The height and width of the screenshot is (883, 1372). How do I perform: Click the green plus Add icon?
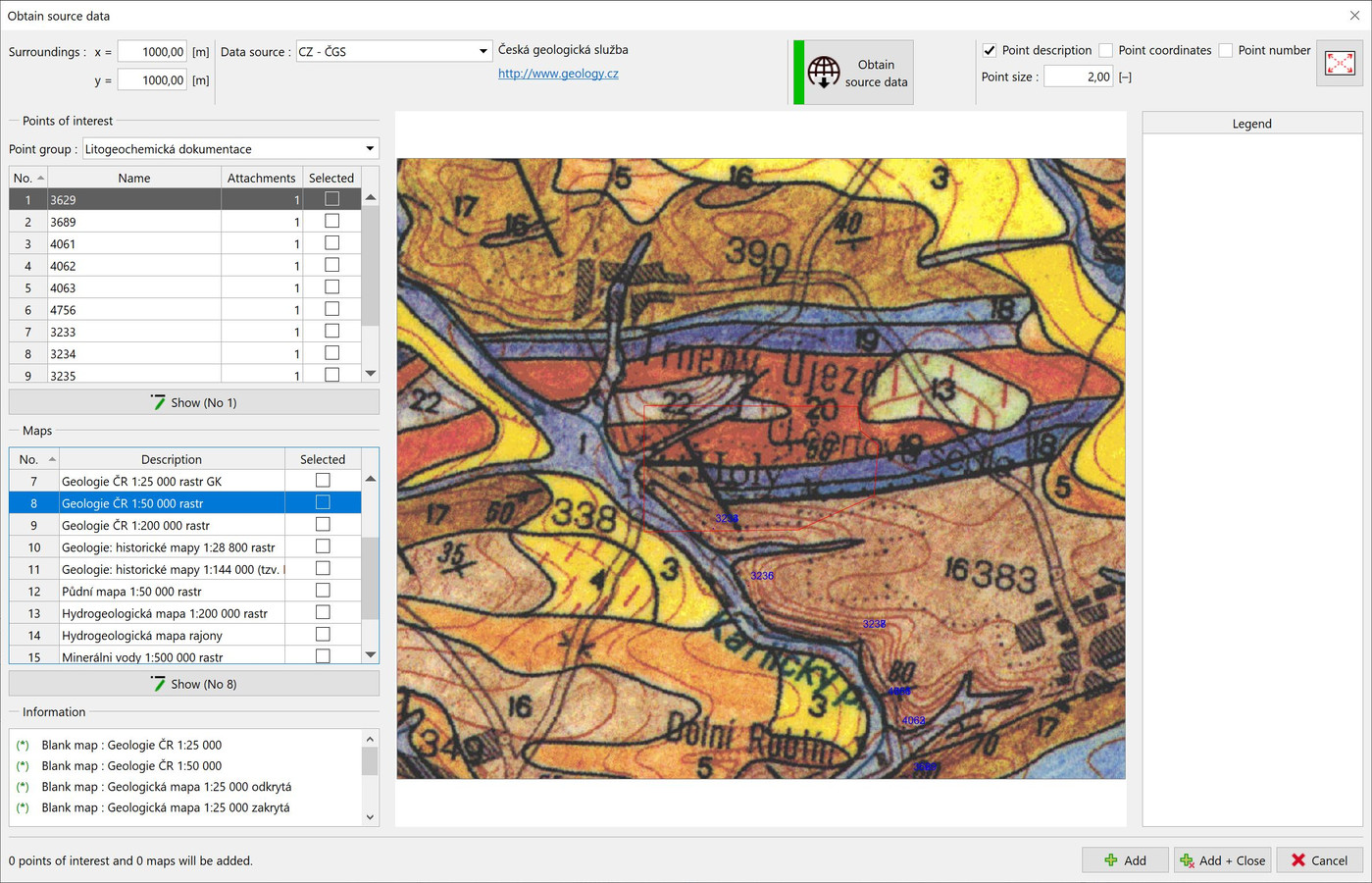(1110, 860)
